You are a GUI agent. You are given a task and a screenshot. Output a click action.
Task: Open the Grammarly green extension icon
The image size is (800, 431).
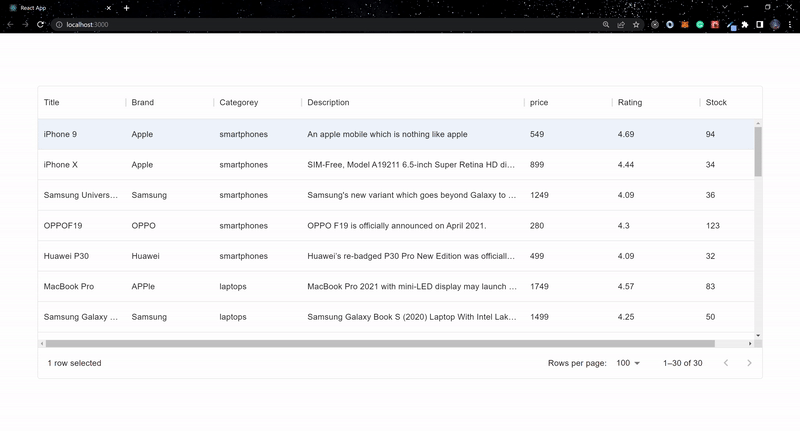point(700,24)
